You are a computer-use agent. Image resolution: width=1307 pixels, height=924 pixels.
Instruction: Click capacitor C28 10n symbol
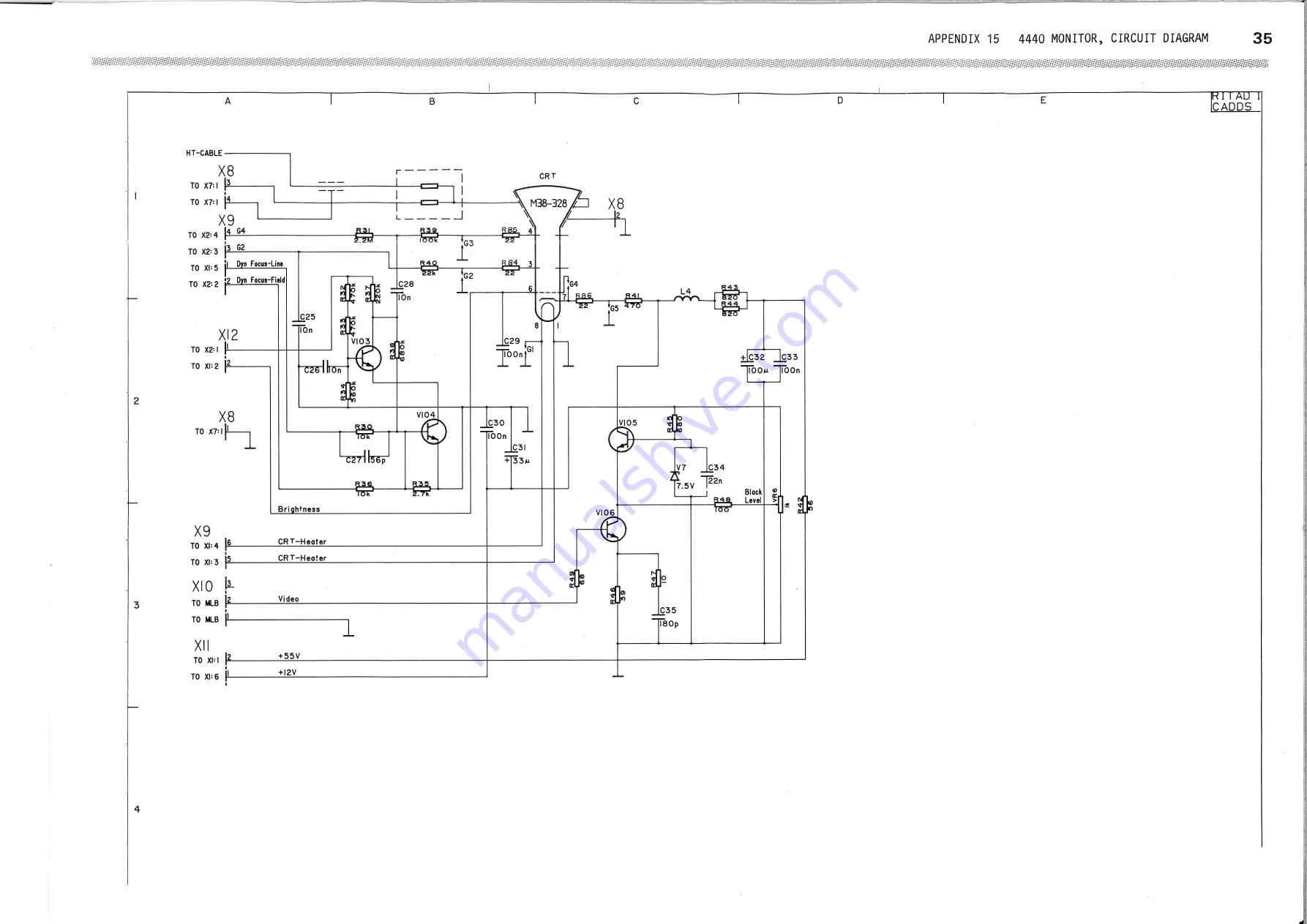pyautogui.click(x=397, y=290)
